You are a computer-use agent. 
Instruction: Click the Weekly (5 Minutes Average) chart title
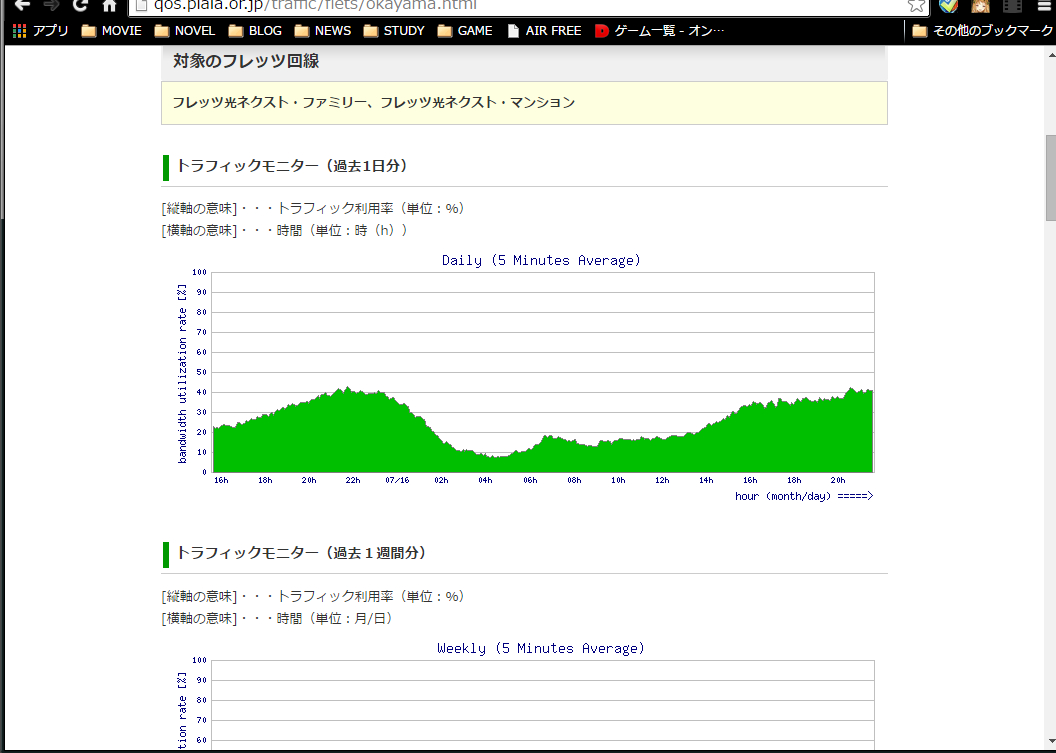click(541, 649)
